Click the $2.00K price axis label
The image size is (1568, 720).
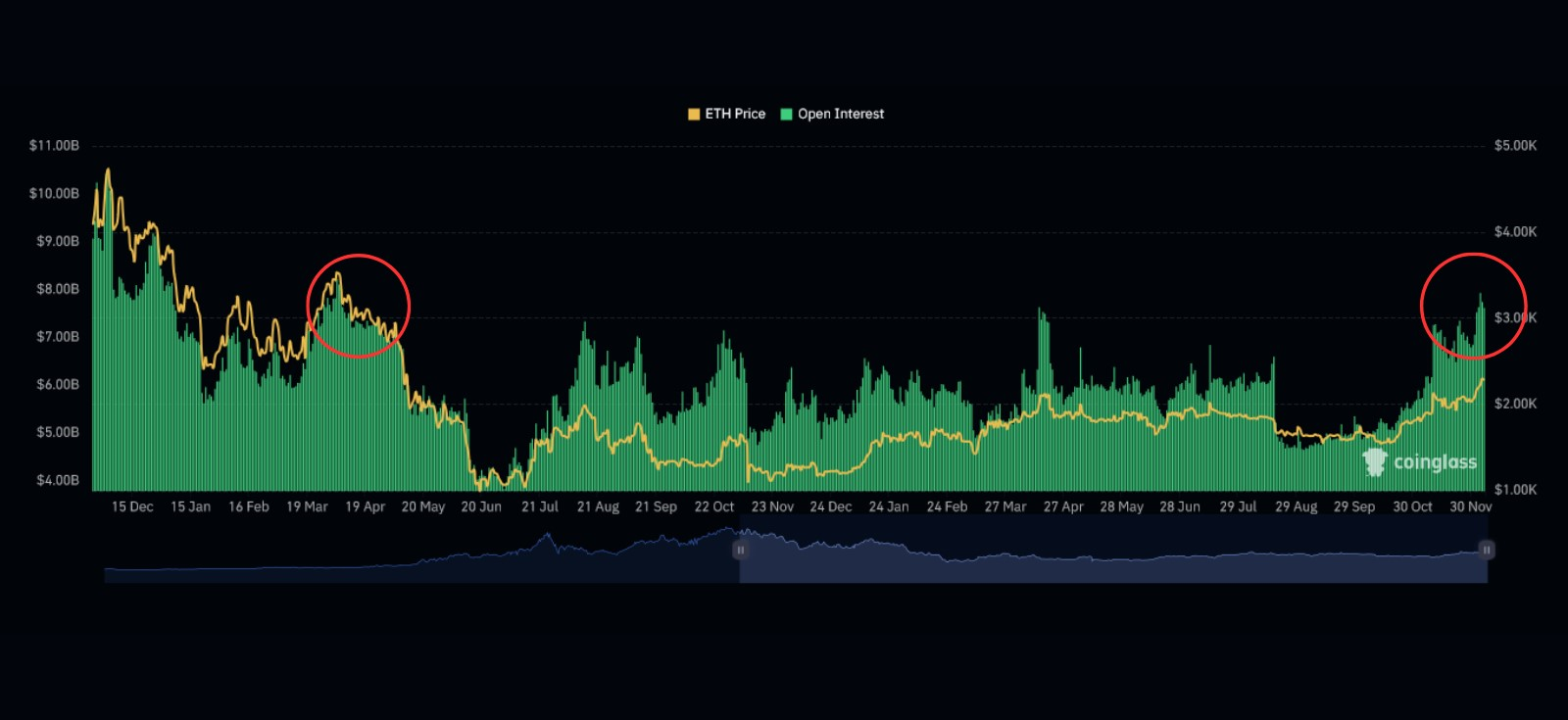pyautogui.click(x=1515, y=405)
